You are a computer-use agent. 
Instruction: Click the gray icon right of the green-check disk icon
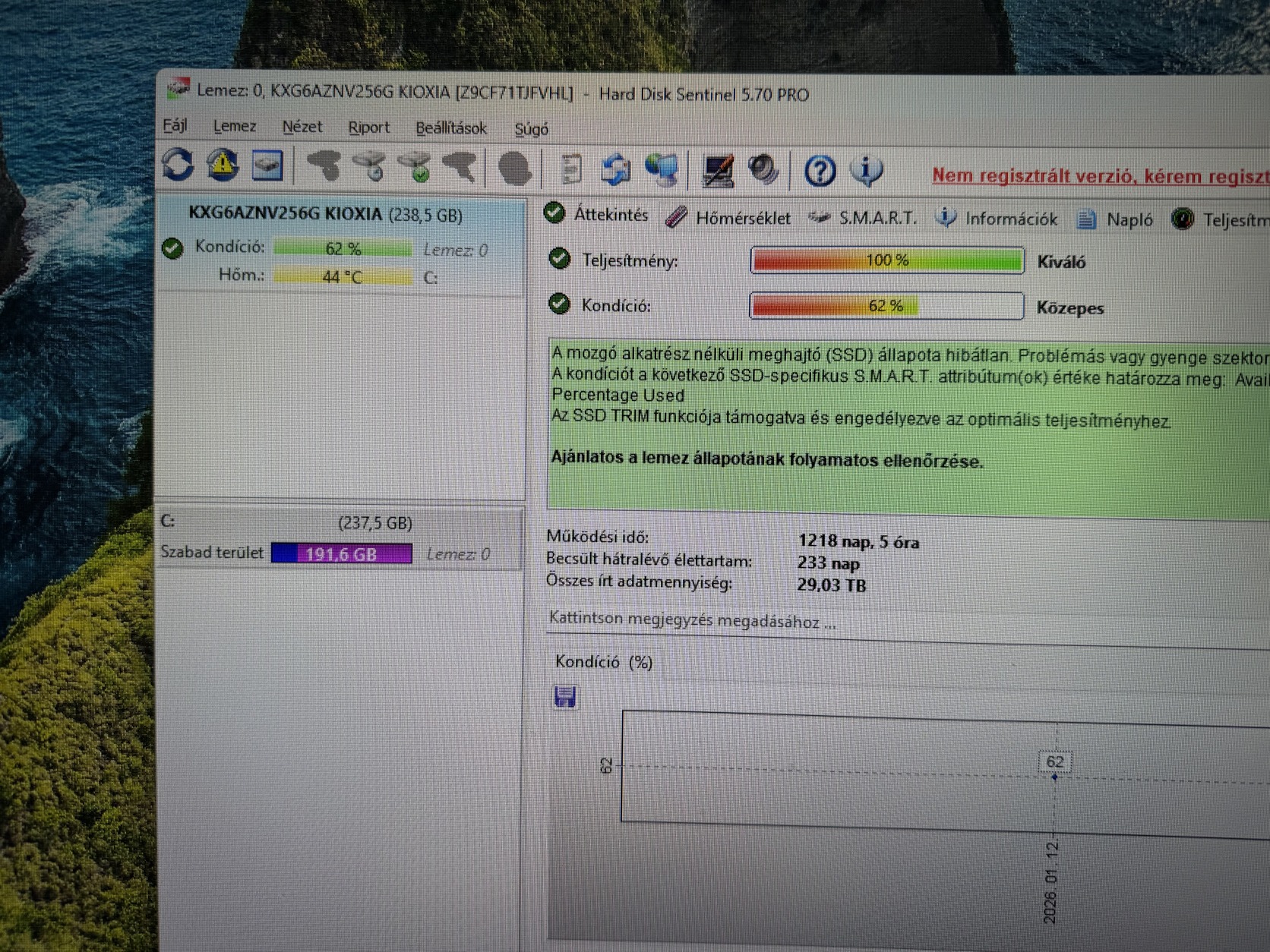[x=460, y=168]
